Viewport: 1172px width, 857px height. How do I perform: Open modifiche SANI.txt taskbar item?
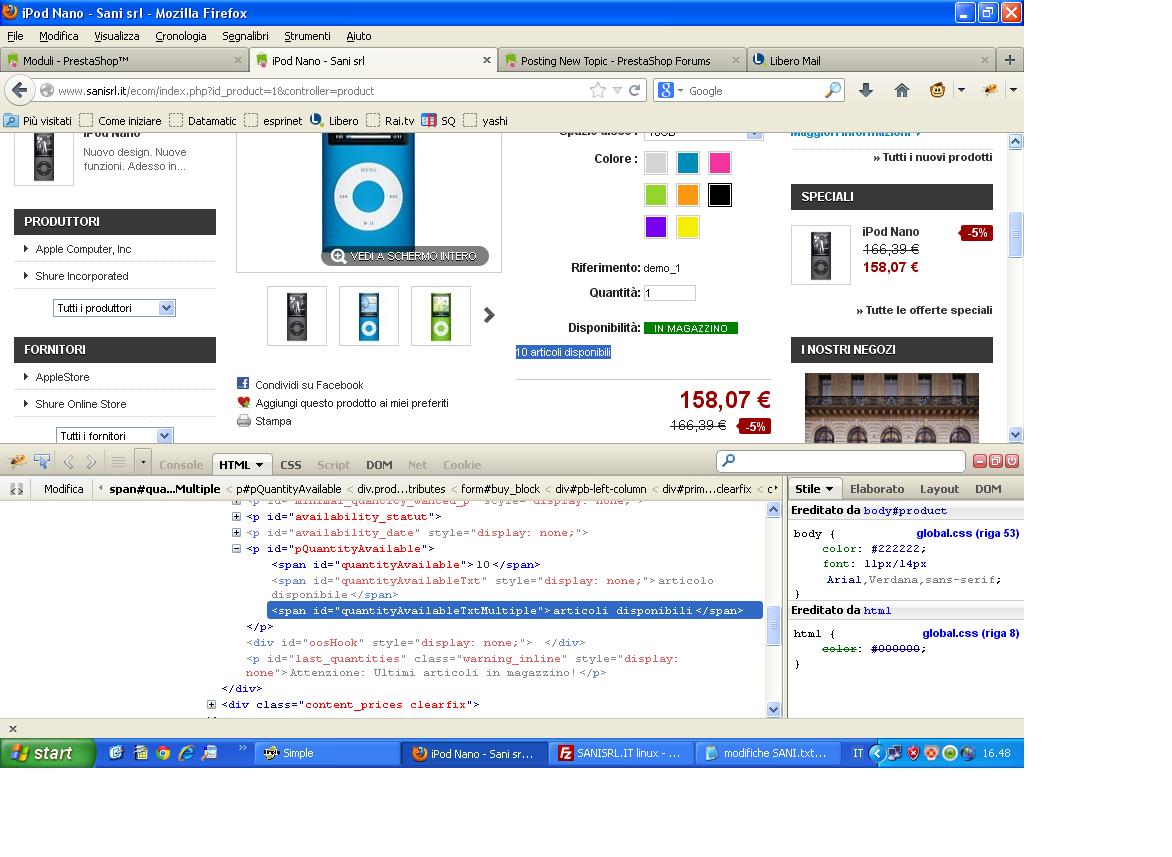pyautogui.click(x=767, y=753)
